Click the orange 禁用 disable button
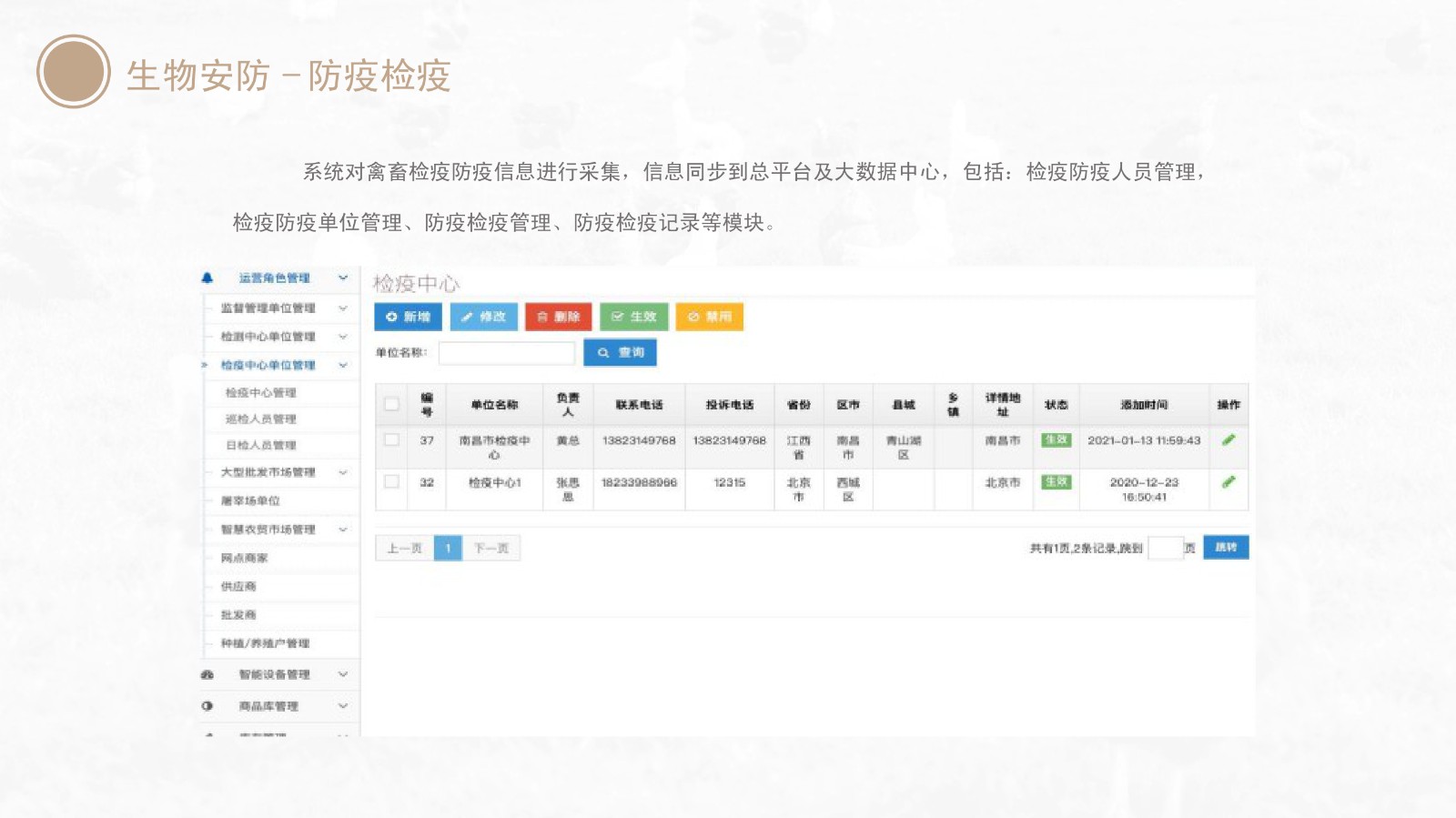 pyautogui.click(x=710, y=317)
